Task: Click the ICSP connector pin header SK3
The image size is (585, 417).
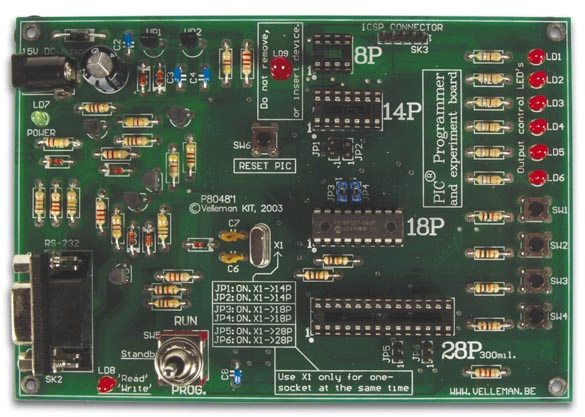Action: 403,37
